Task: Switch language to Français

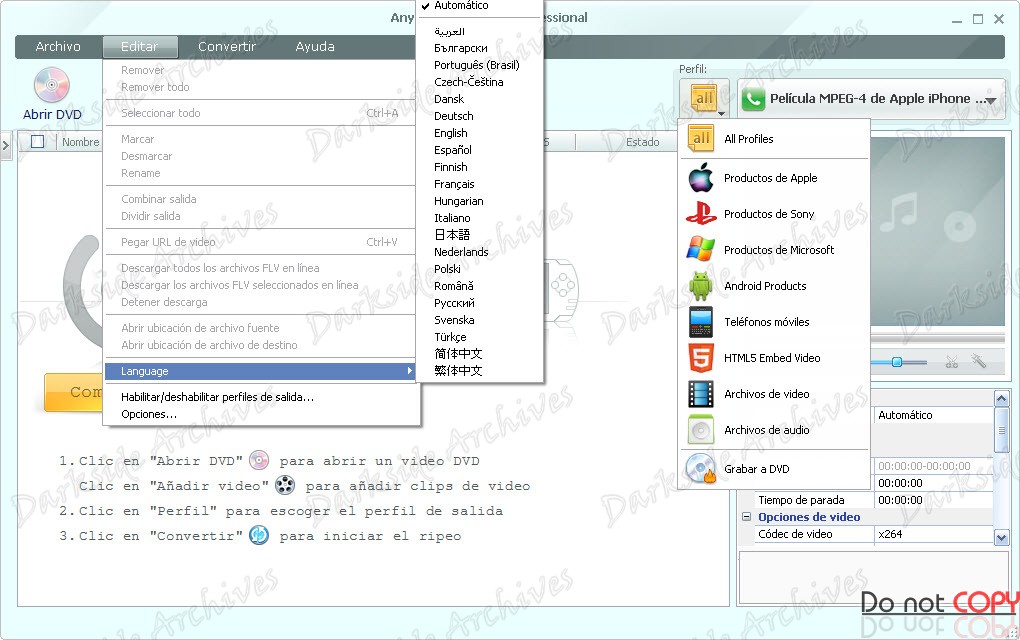Action: point(454,184)
